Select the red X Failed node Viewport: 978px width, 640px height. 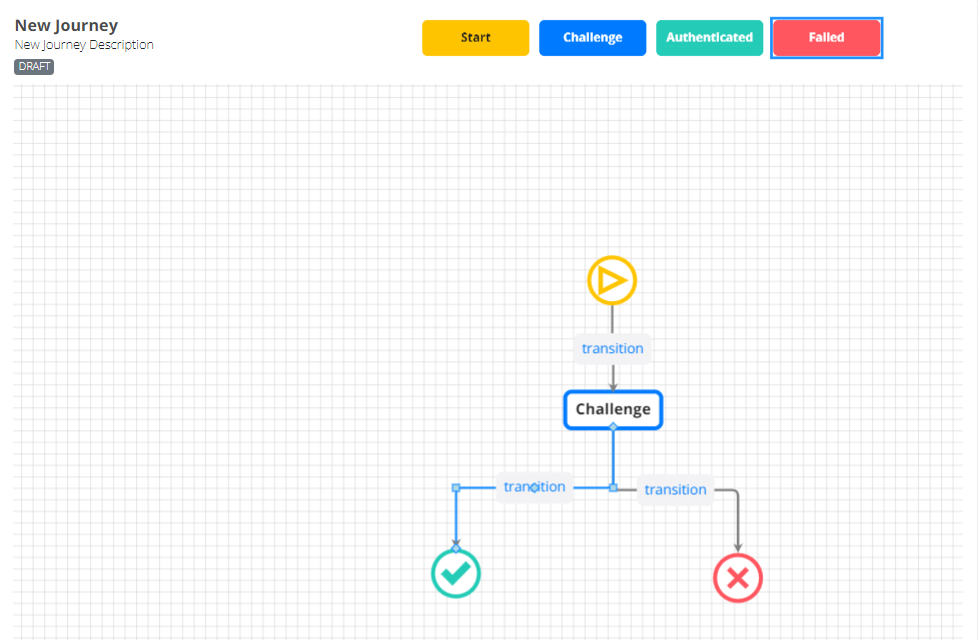(737, 578)
